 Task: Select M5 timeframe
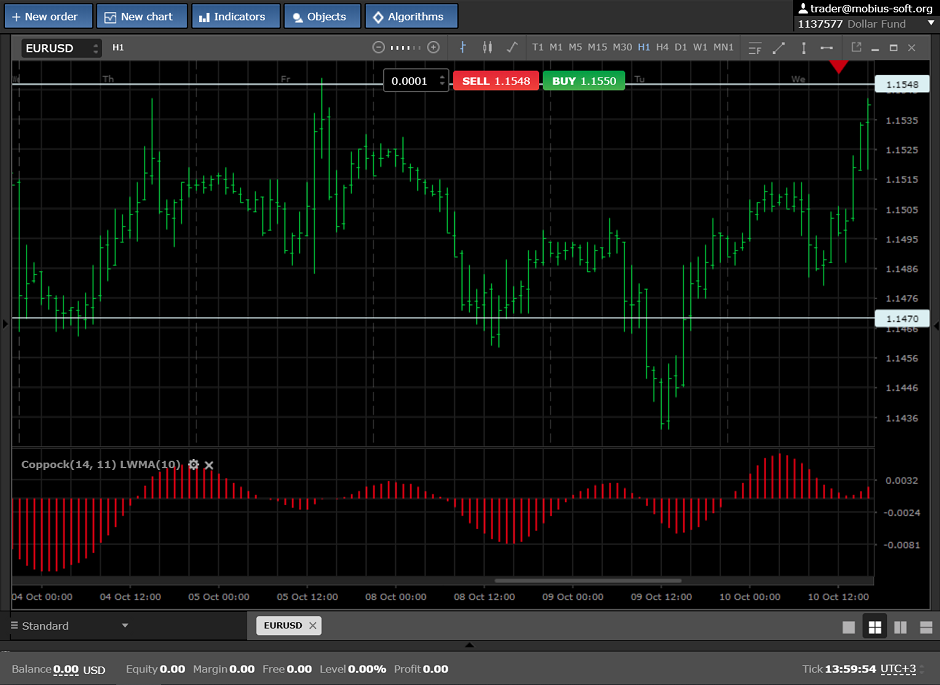575,47
